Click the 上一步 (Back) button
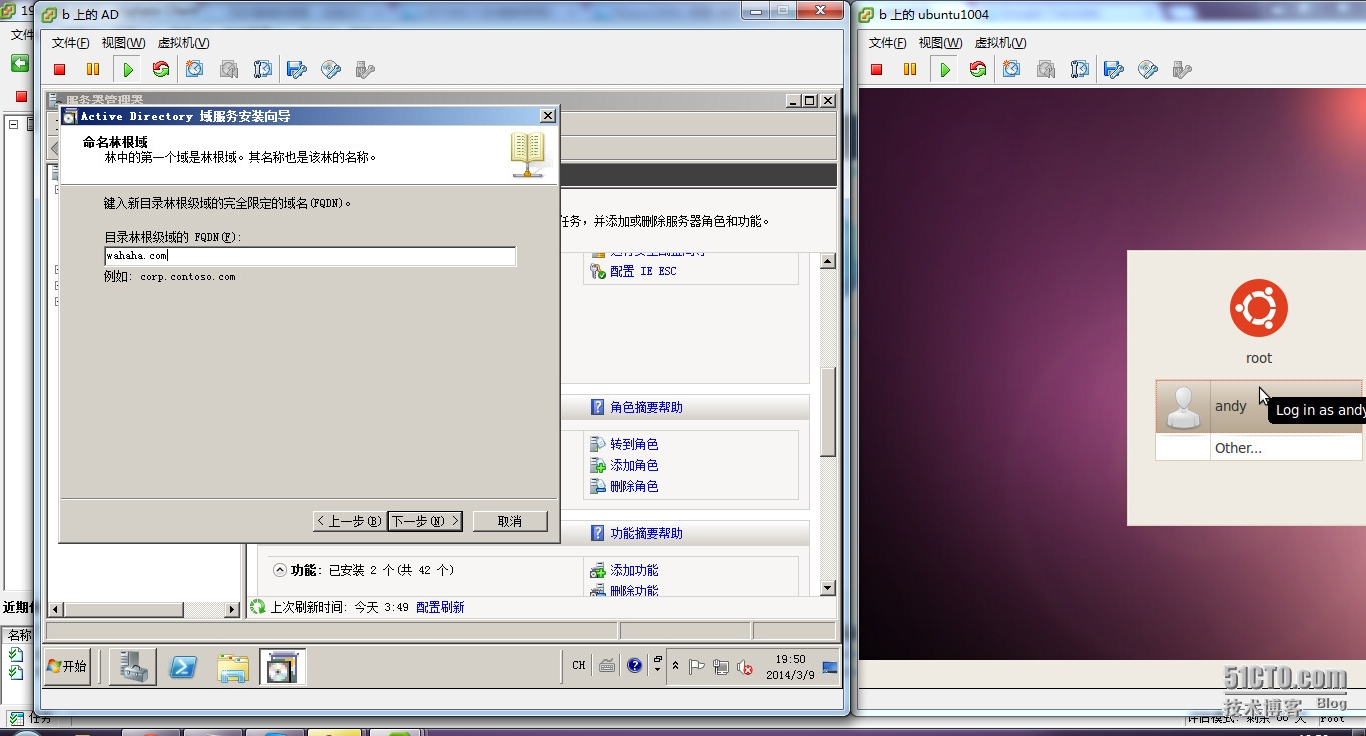This screenshot has width=1366, height=736. 349,521
